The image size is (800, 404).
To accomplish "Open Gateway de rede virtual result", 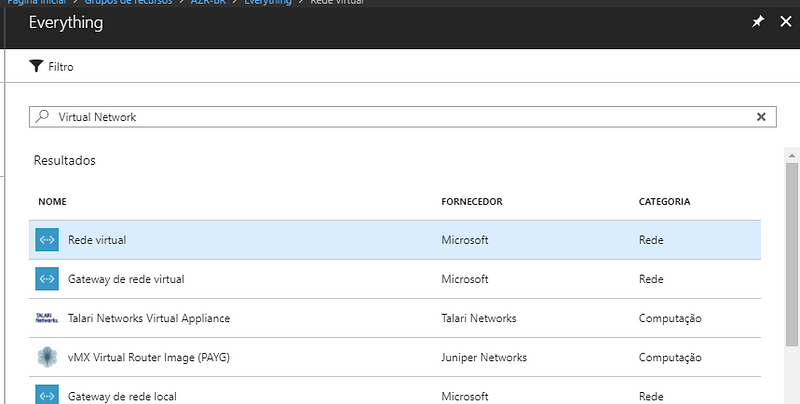I will point(395,279).
